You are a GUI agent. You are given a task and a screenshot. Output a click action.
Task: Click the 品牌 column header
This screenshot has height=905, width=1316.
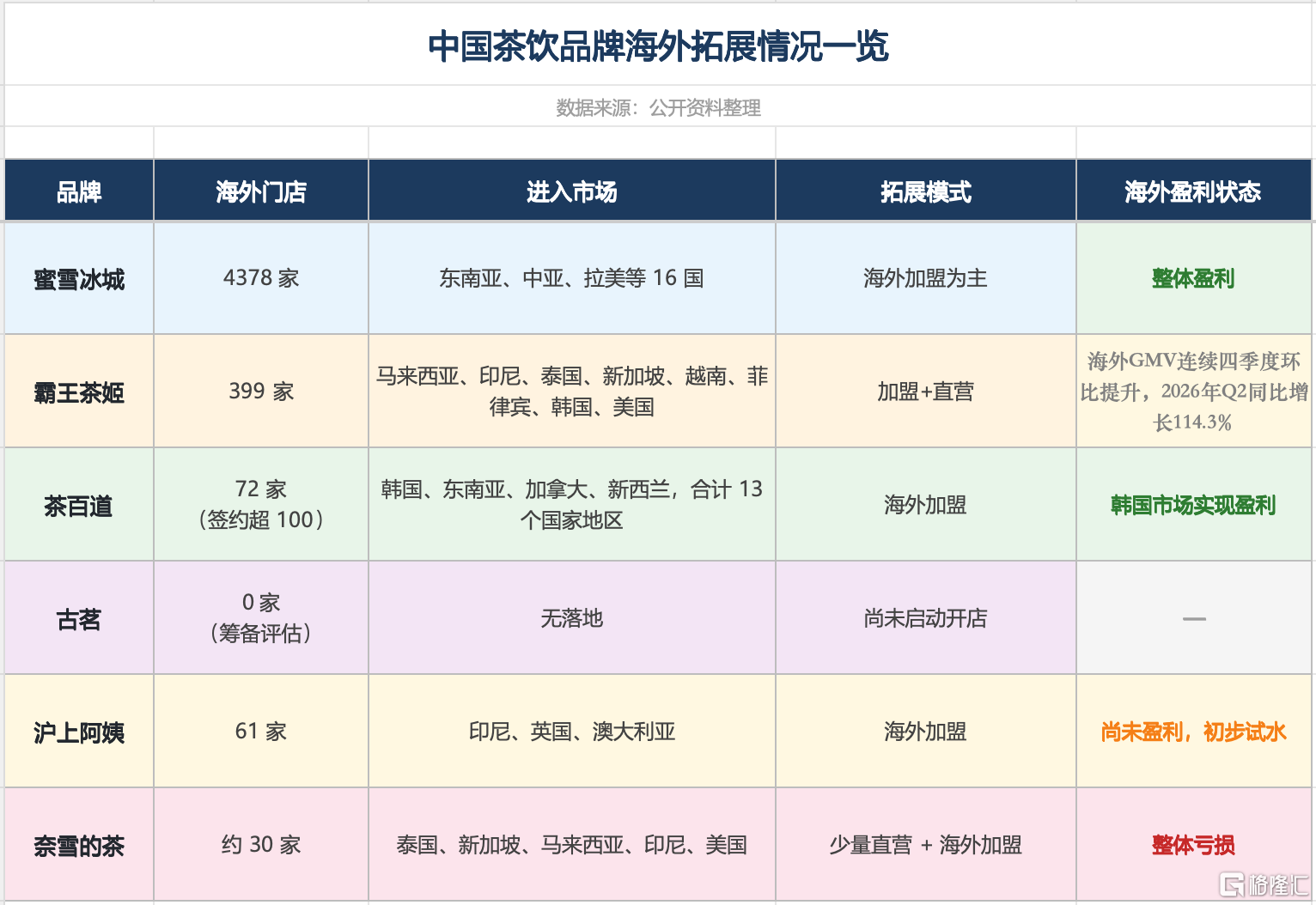tap(79, 191)
